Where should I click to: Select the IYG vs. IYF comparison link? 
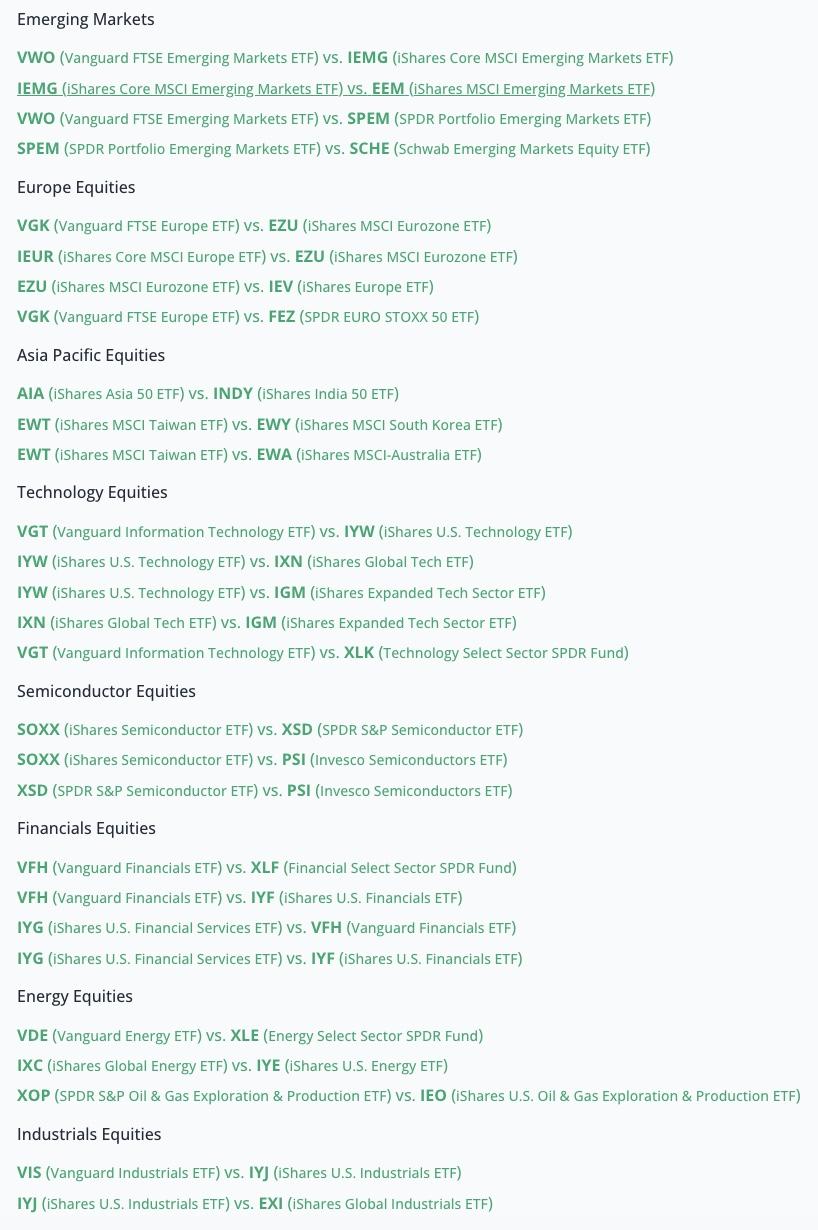[x=269, y=959]
